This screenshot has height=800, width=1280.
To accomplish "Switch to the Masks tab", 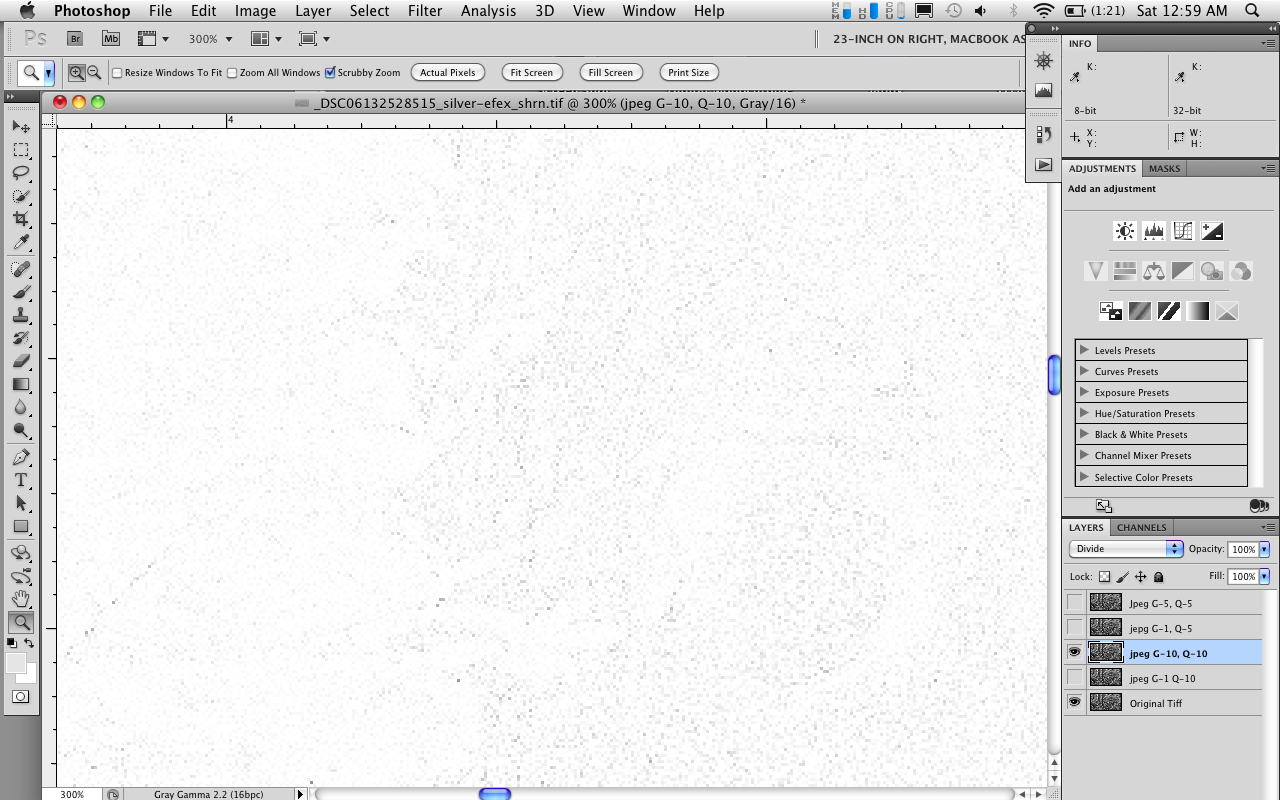I will (x=1164, y=168).
